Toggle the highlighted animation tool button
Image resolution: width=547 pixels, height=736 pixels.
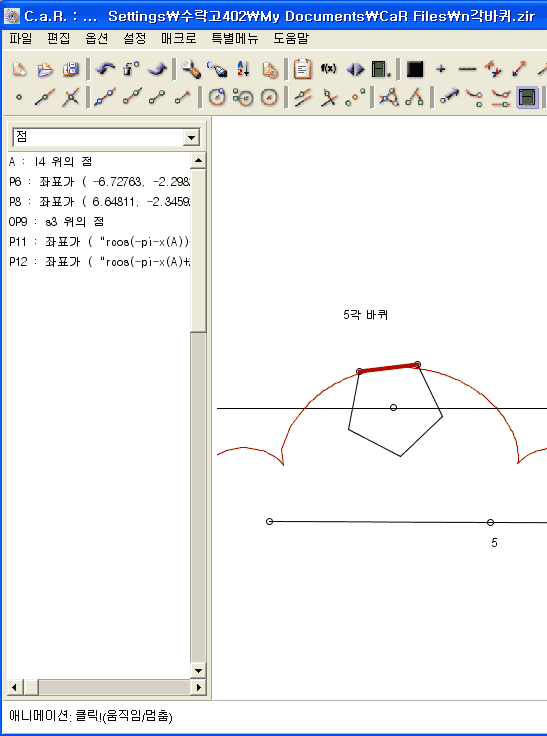tap(527, 97)
